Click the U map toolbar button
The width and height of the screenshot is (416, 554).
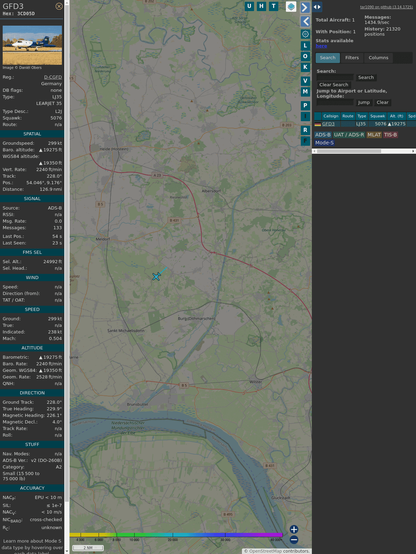pyautogui.click(x=249, y=6)
